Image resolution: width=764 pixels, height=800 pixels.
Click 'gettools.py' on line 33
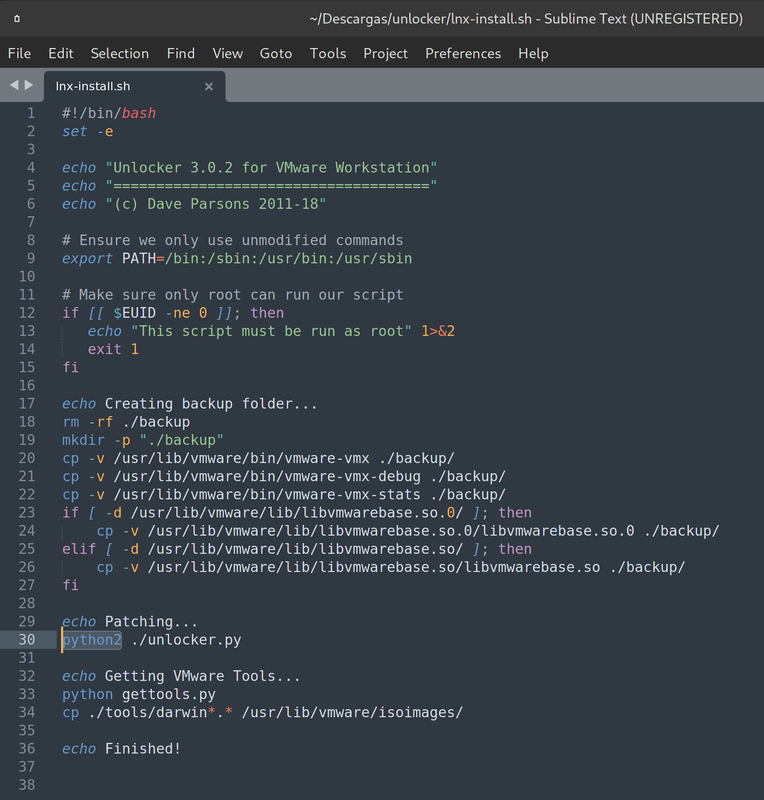(x=168, y=694)
